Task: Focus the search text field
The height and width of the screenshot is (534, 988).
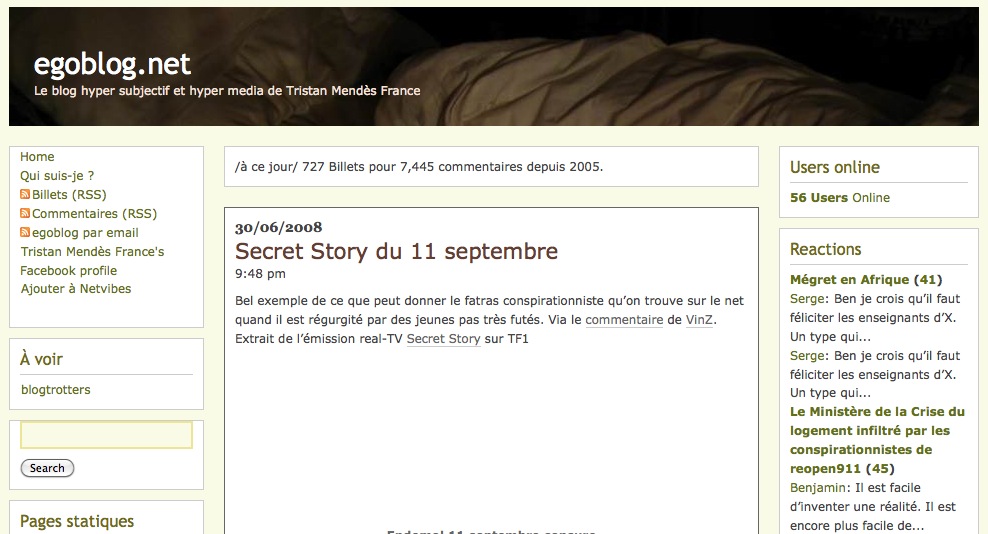Action: point(106,435)
